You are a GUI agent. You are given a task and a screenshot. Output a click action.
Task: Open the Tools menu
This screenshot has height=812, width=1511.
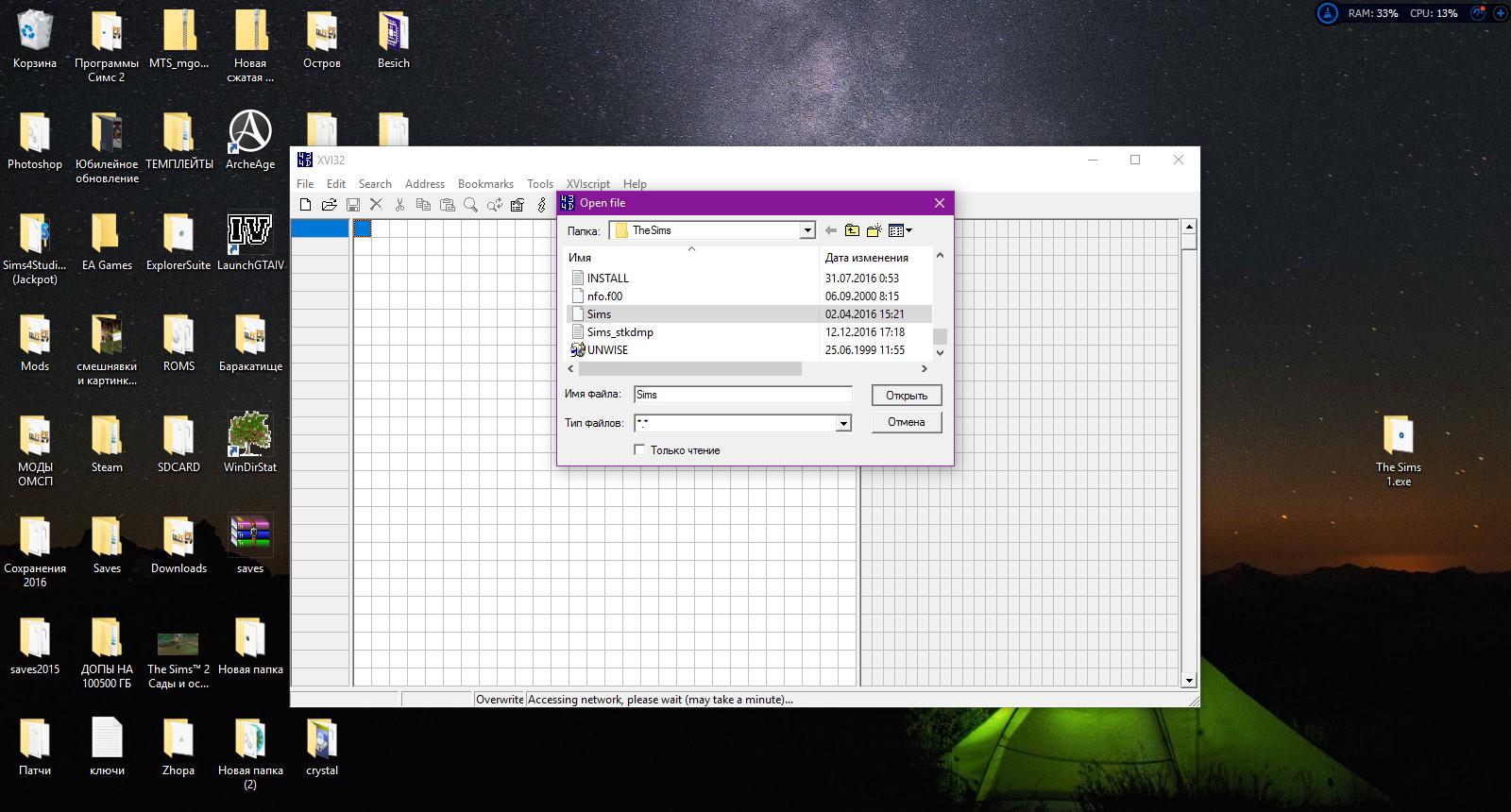(x=540, y=184)
